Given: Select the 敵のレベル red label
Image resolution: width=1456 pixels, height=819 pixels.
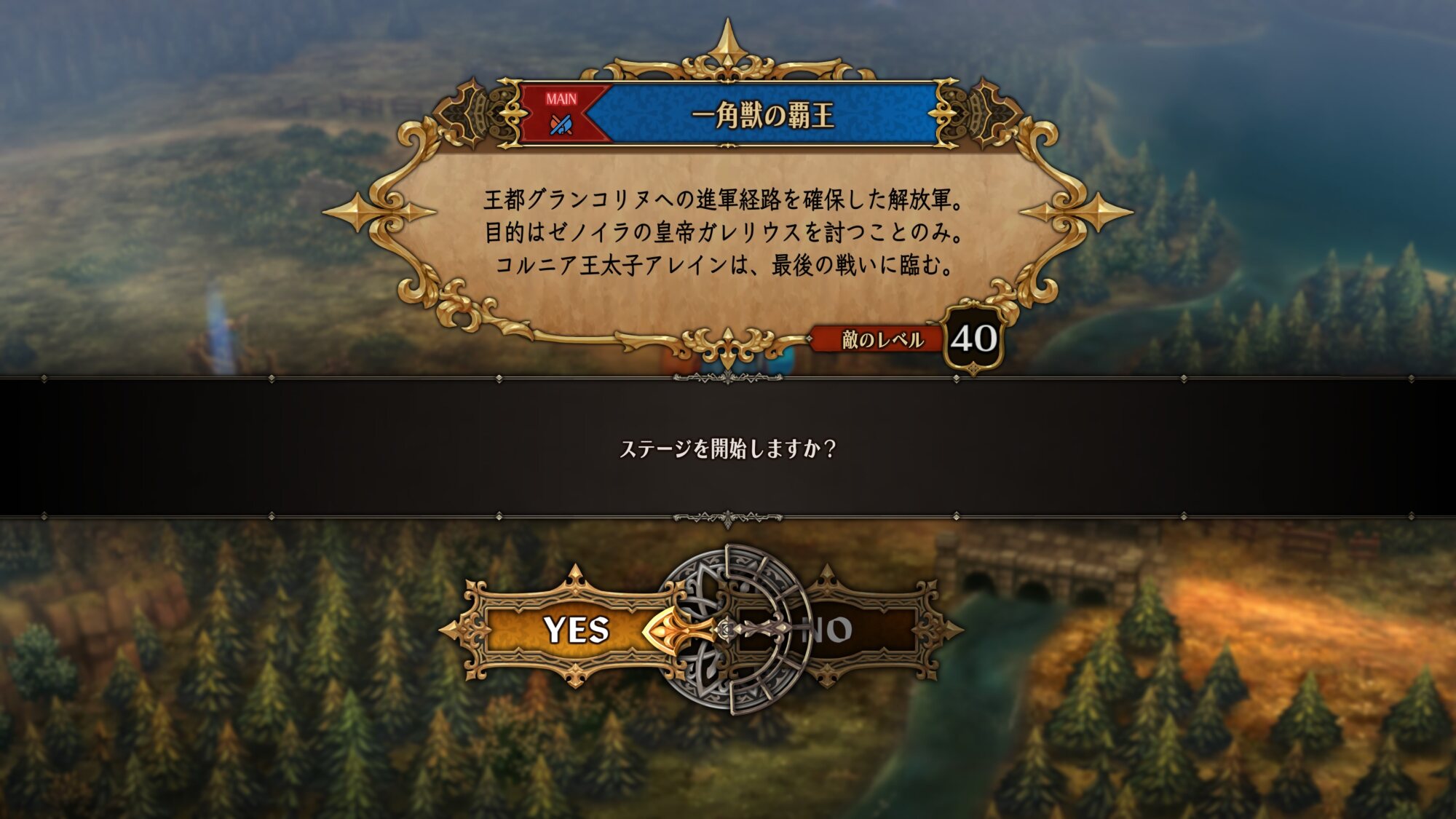Looking at the screenshot, I should point(882,339).
